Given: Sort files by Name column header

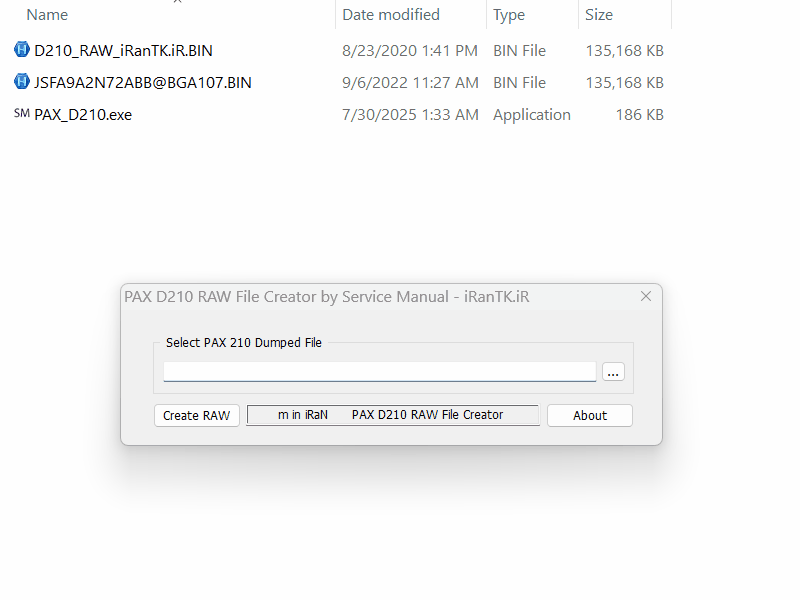Looking at the screenshot, I should (x=47, y=15).
